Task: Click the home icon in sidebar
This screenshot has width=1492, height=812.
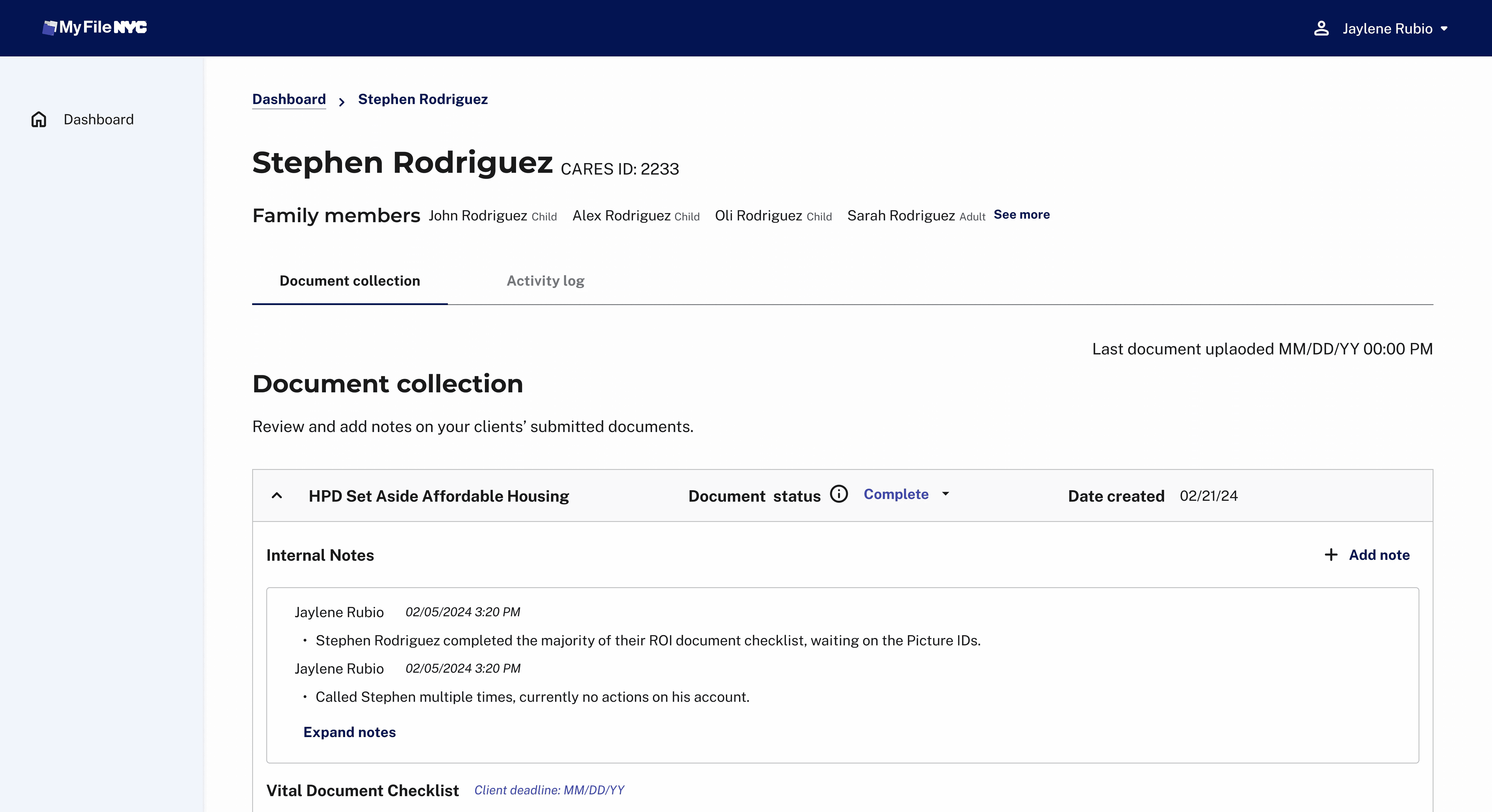Action: (39, 119)
